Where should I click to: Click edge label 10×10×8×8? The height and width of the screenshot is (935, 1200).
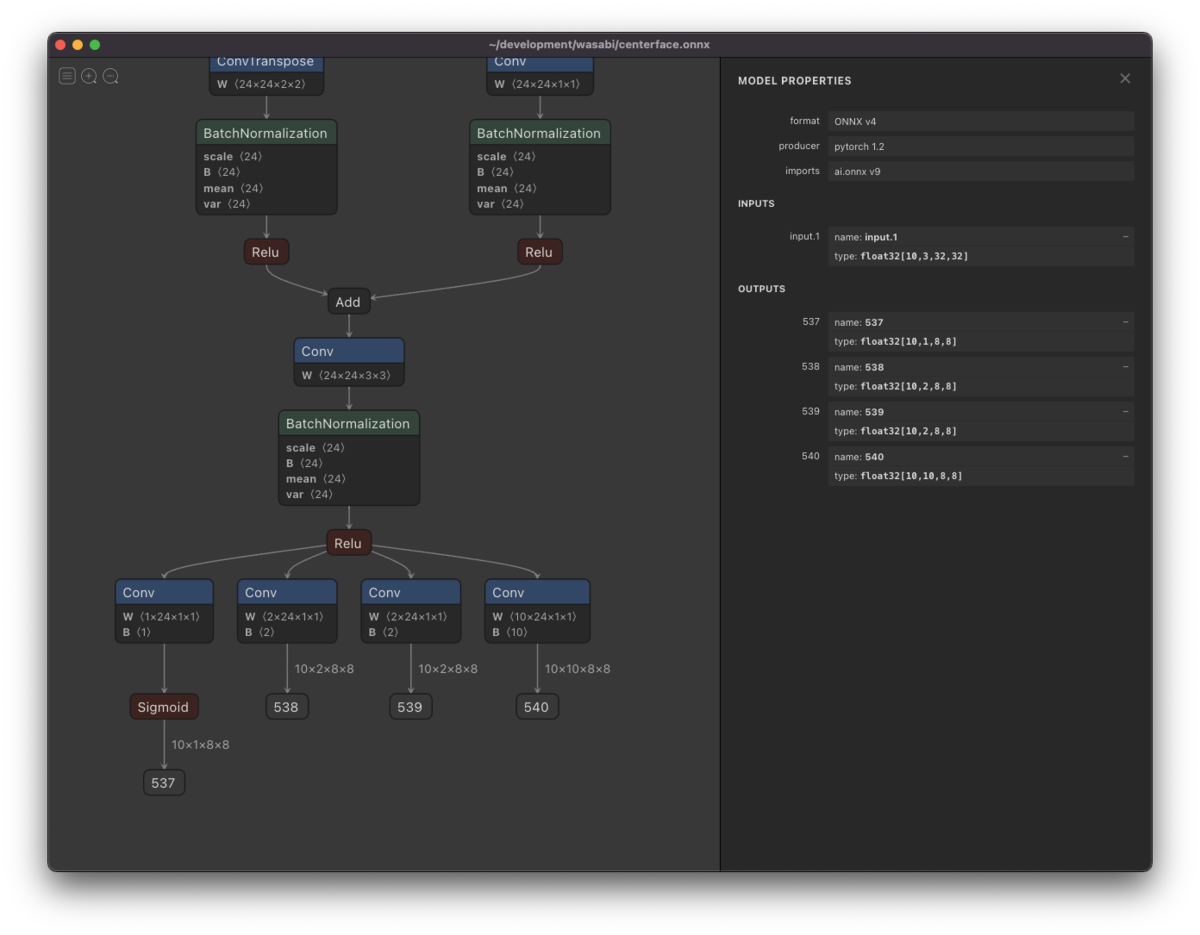click(577, 669)
